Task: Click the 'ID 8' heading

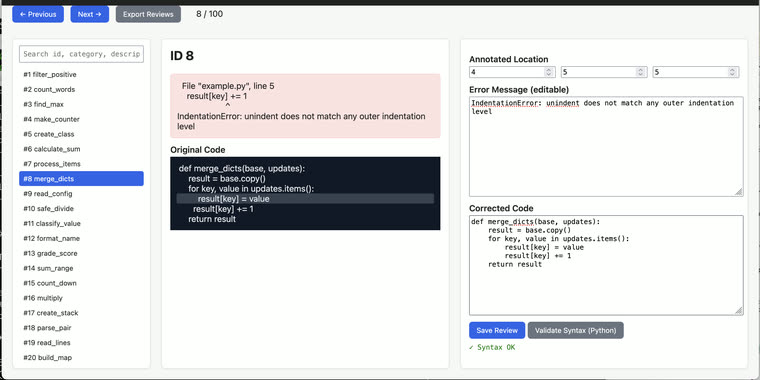Action: [x=182, y=56]
